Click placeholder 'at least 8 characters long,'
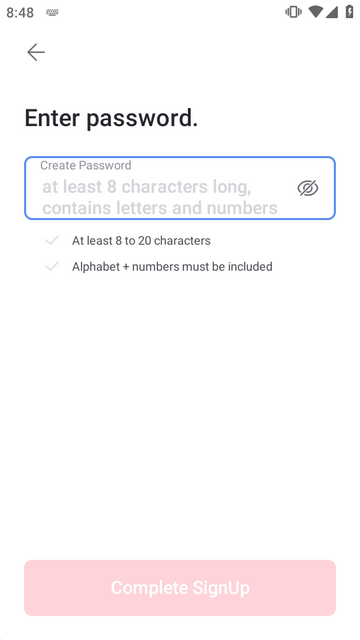Viewport: 360px width, 640px height. [147, 187]
